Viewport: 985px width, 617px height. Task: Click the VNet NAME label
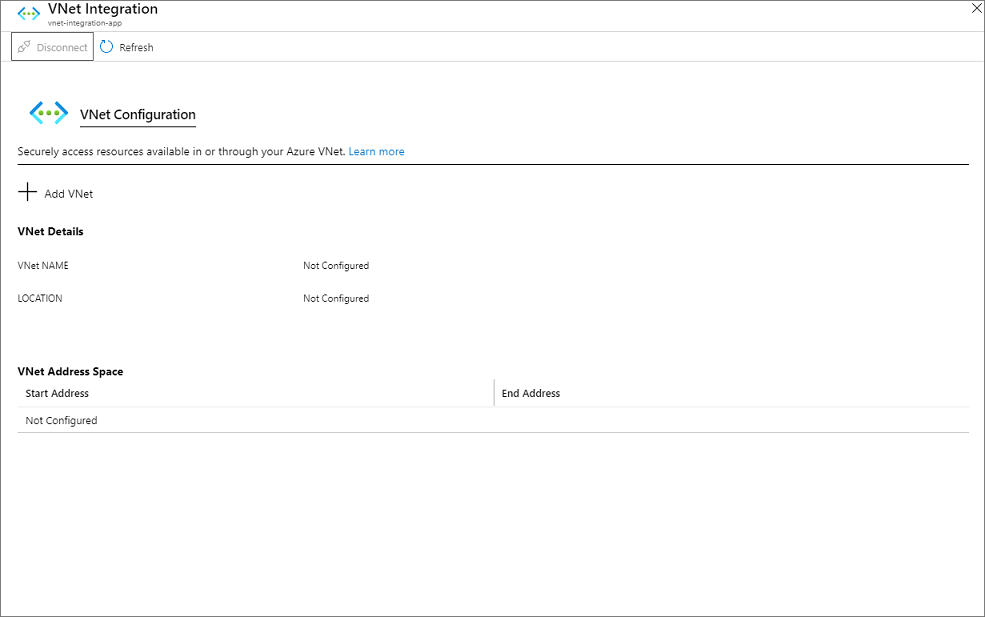(43, 266)
